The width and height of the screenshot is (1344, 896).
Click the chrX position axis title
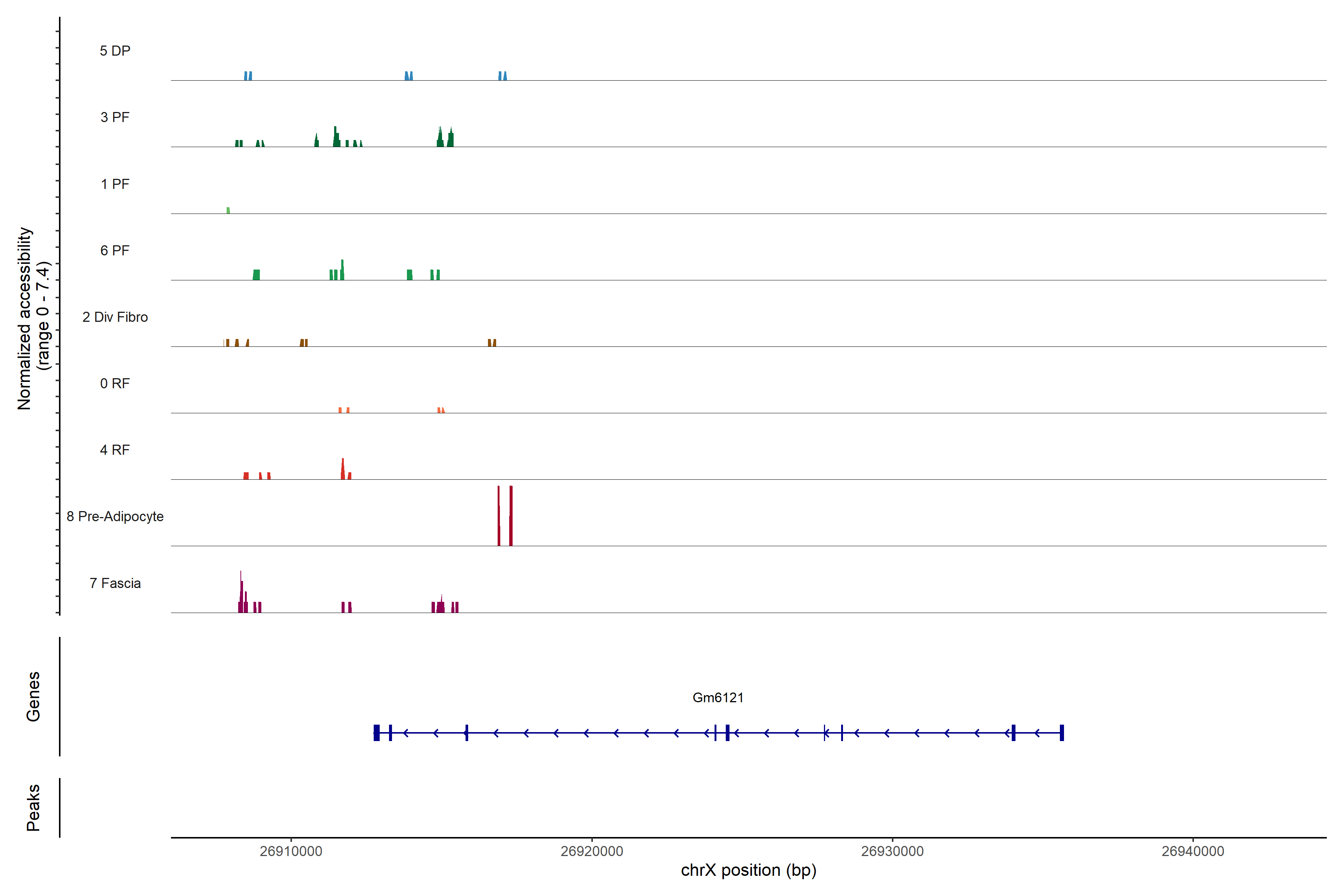[748, 870]
